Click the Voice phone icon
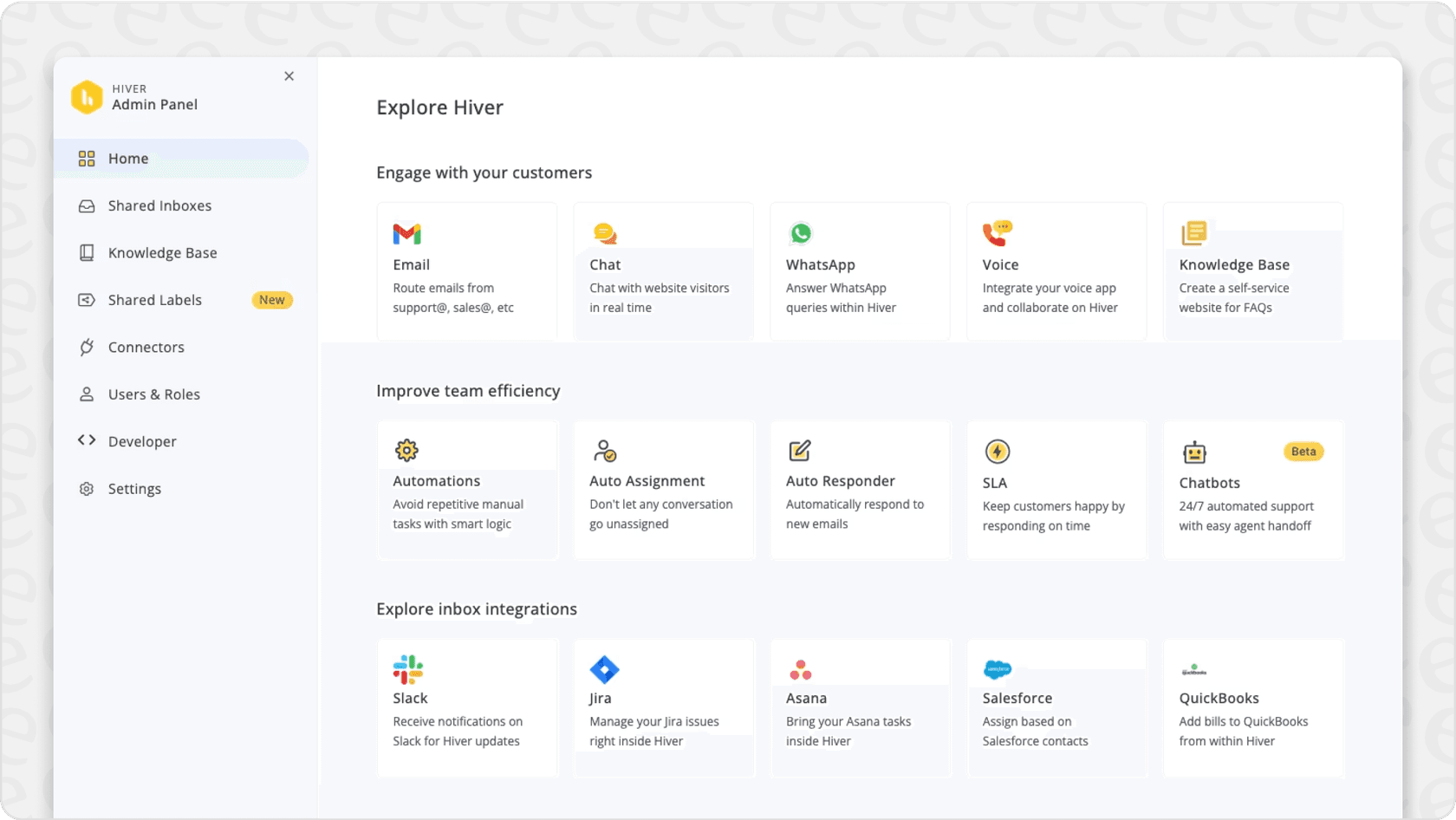This screenshot has width=1456, height=820. click(x=998, y=233)
